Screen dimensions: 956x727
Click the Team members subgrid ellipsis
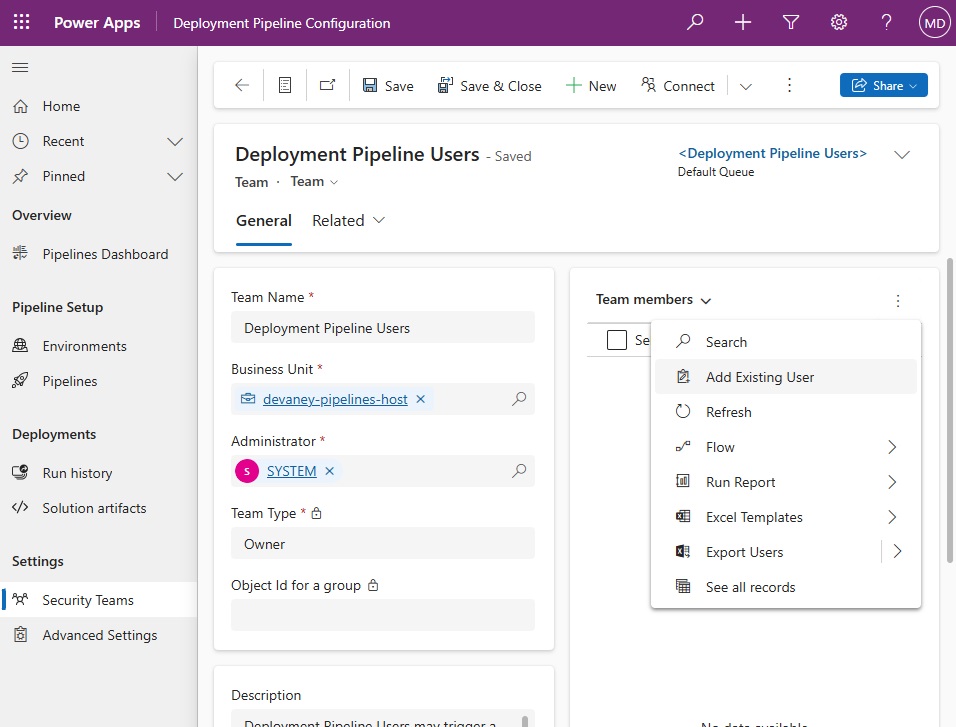897,301
